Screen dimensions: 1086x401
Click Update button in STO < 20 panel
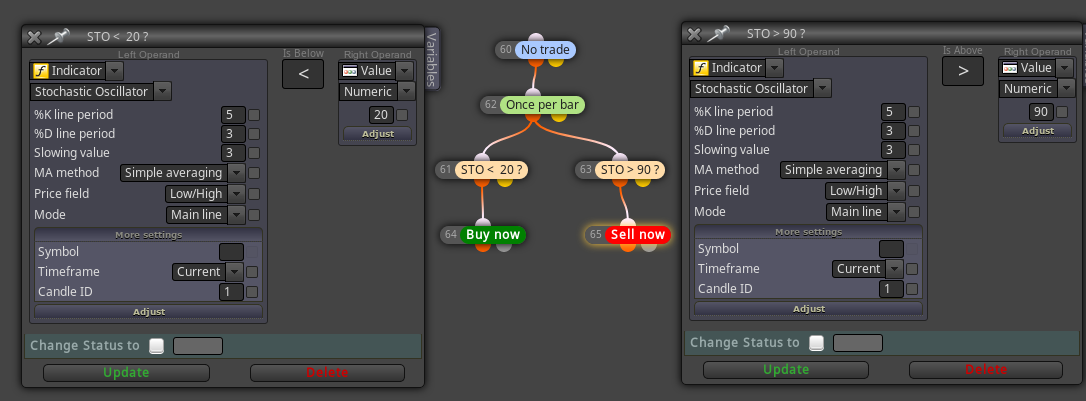(126, 373)
